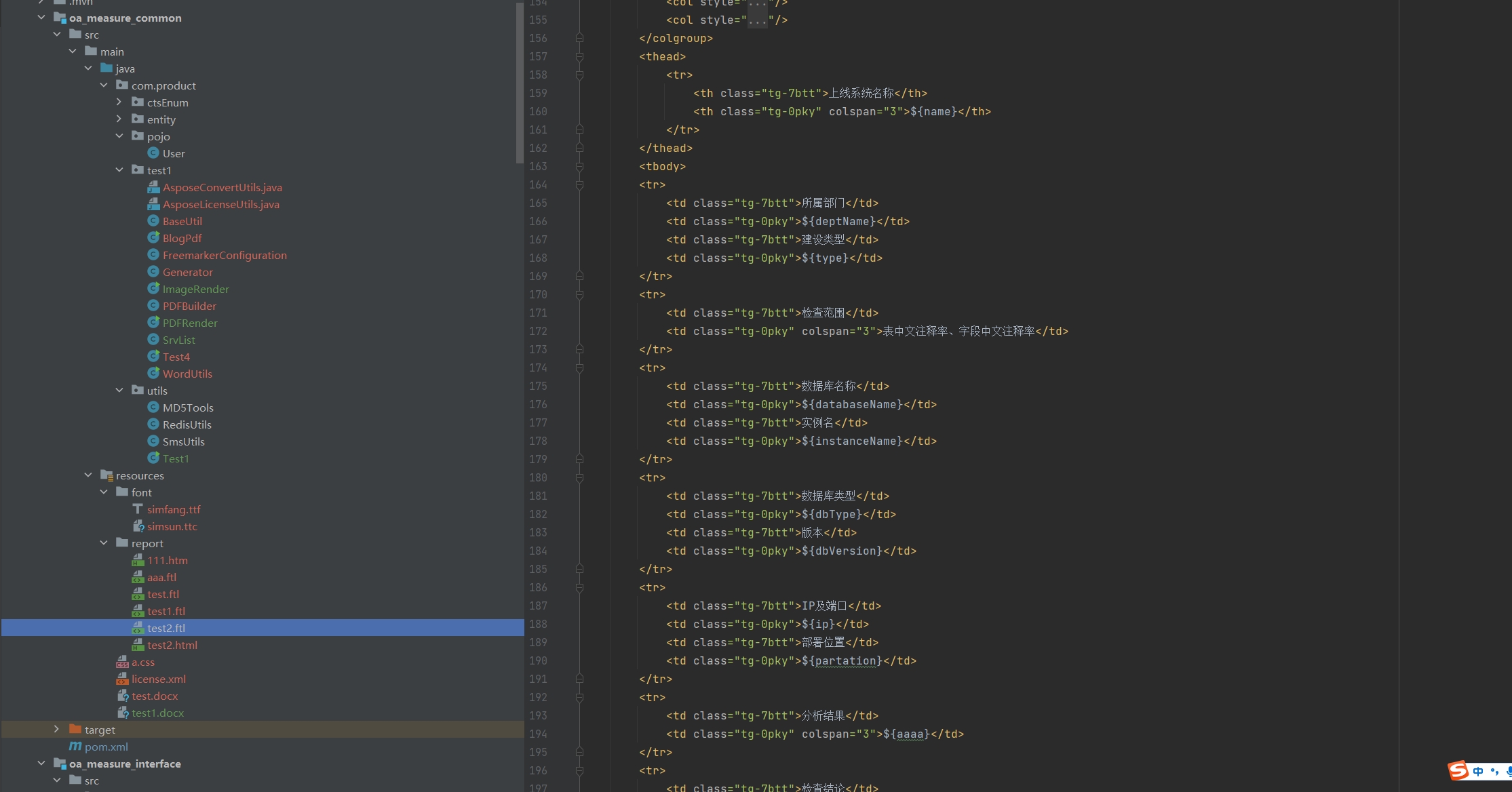The height and width of the screenshot is (792, 1512).
Task: Click the MD5Tools class icon
Action: click(x=153, y=408)
